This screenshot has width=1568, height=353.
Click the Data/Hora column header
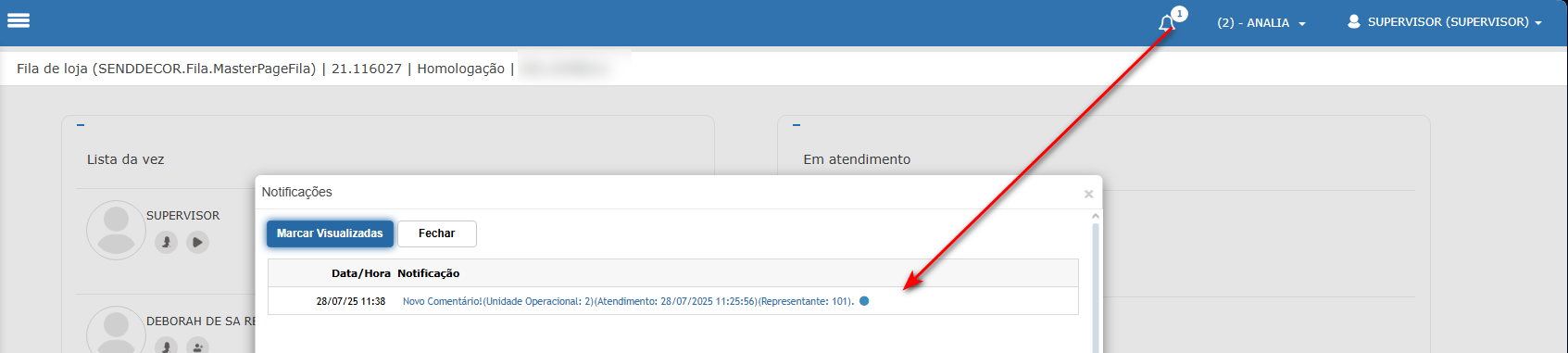(361, 273)
